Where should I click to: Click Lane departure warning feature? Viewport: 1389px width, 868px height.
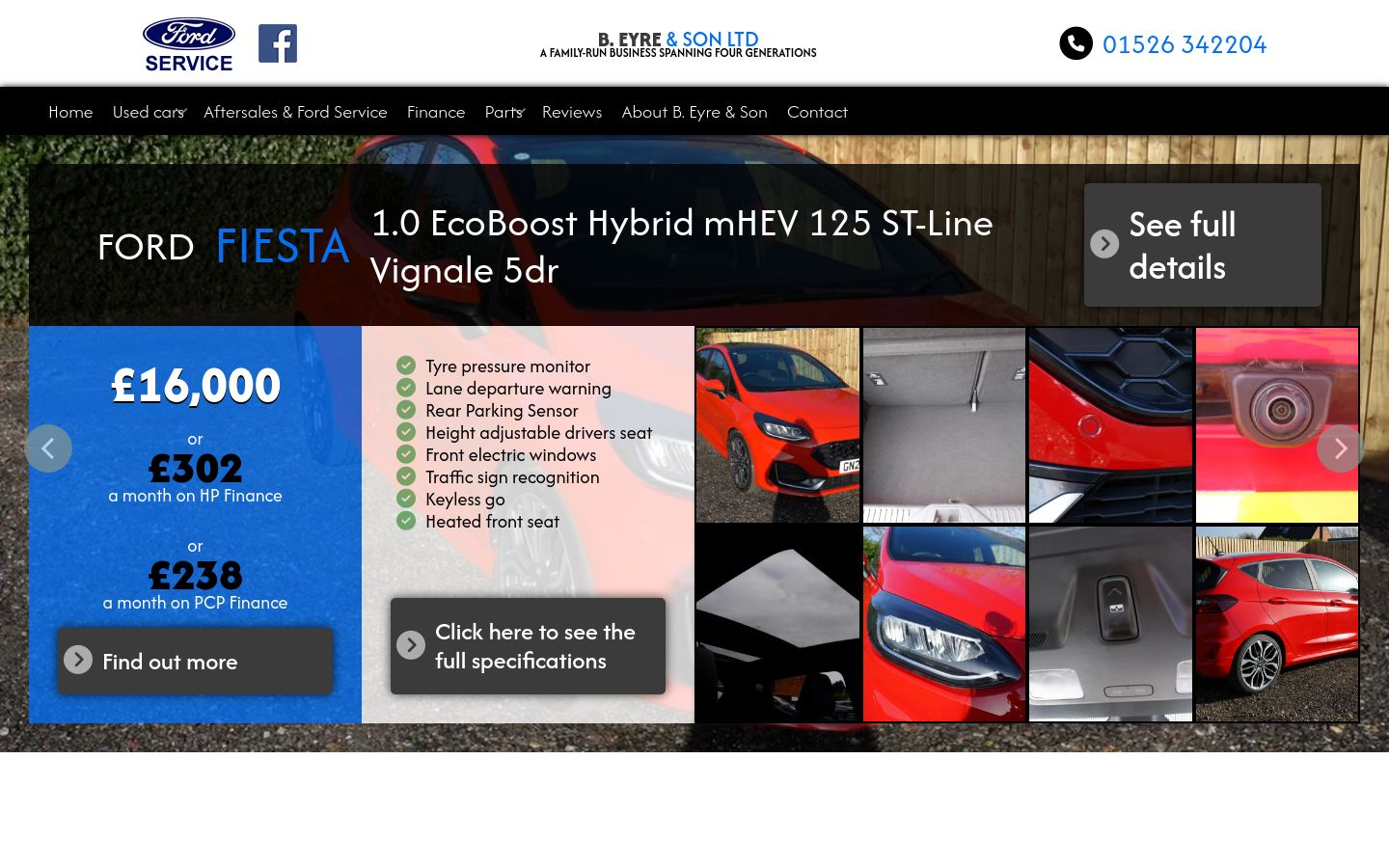[x=518, y=388]
